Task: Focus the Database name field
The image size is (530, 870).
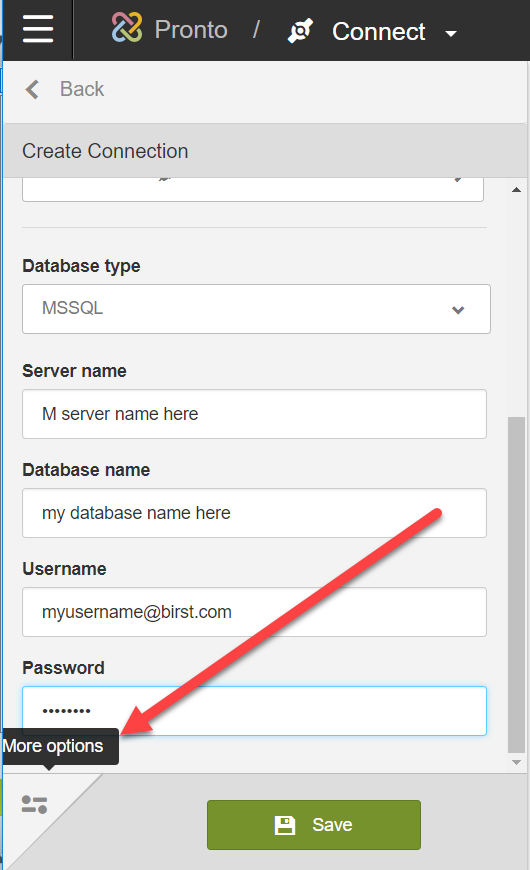Action: click(x=254, y=513)
